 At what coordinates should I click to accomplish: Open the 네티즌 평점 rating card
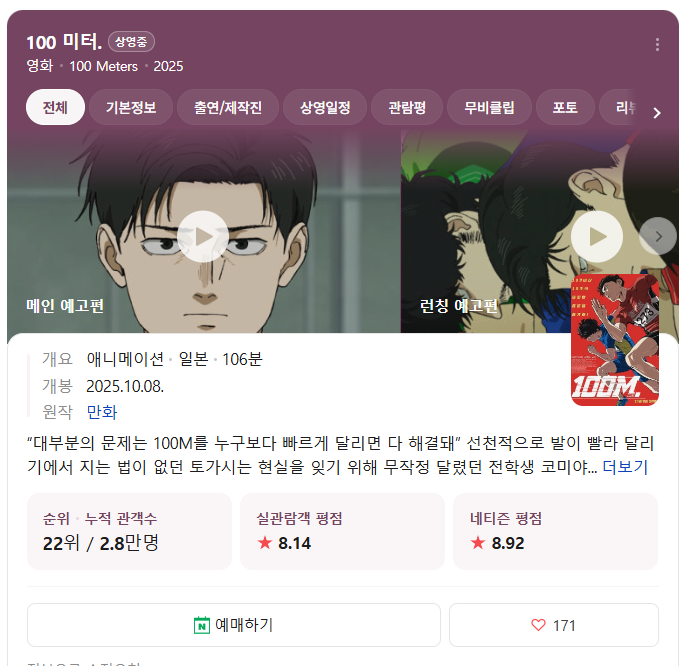click(x=555, y=531)
